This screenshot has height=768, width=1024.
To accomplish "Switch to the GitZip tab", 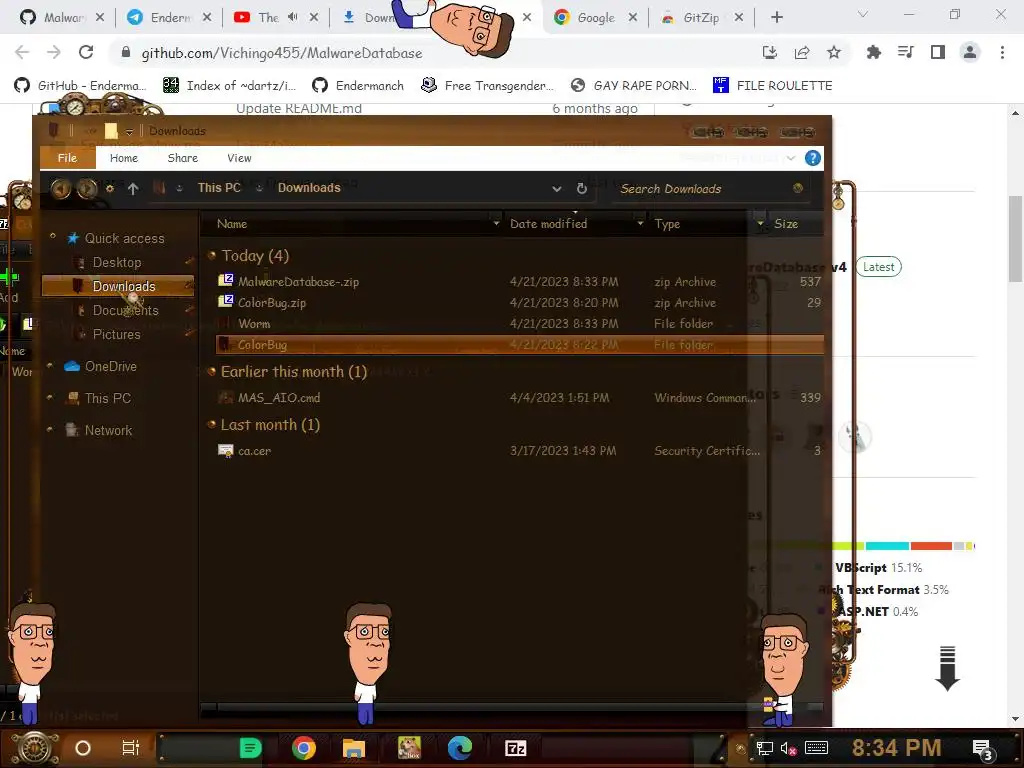I will [x=701, y=18].
